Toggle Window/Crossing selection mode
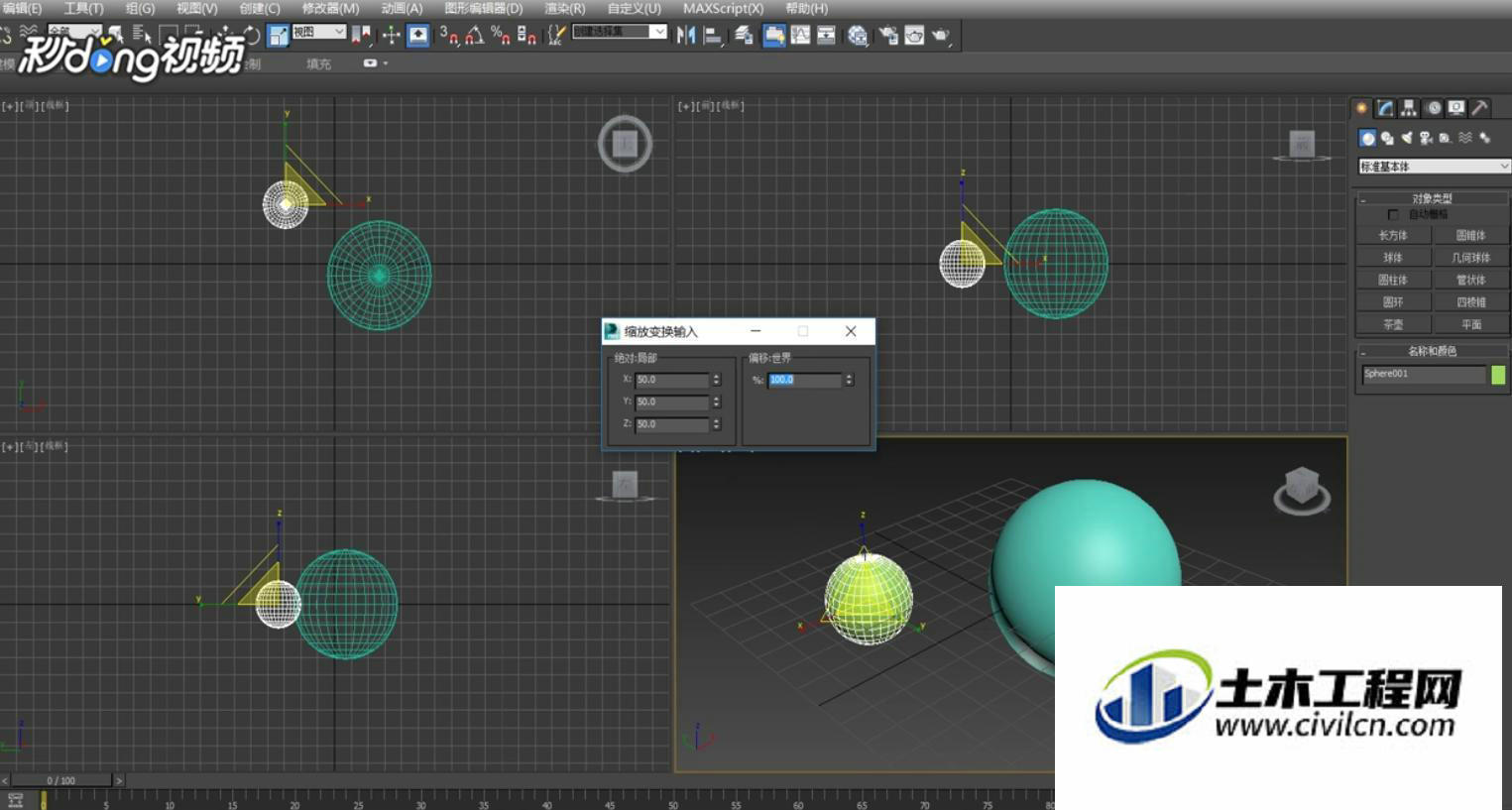This screenshot has width=1512, height=810. click(193, 36)
